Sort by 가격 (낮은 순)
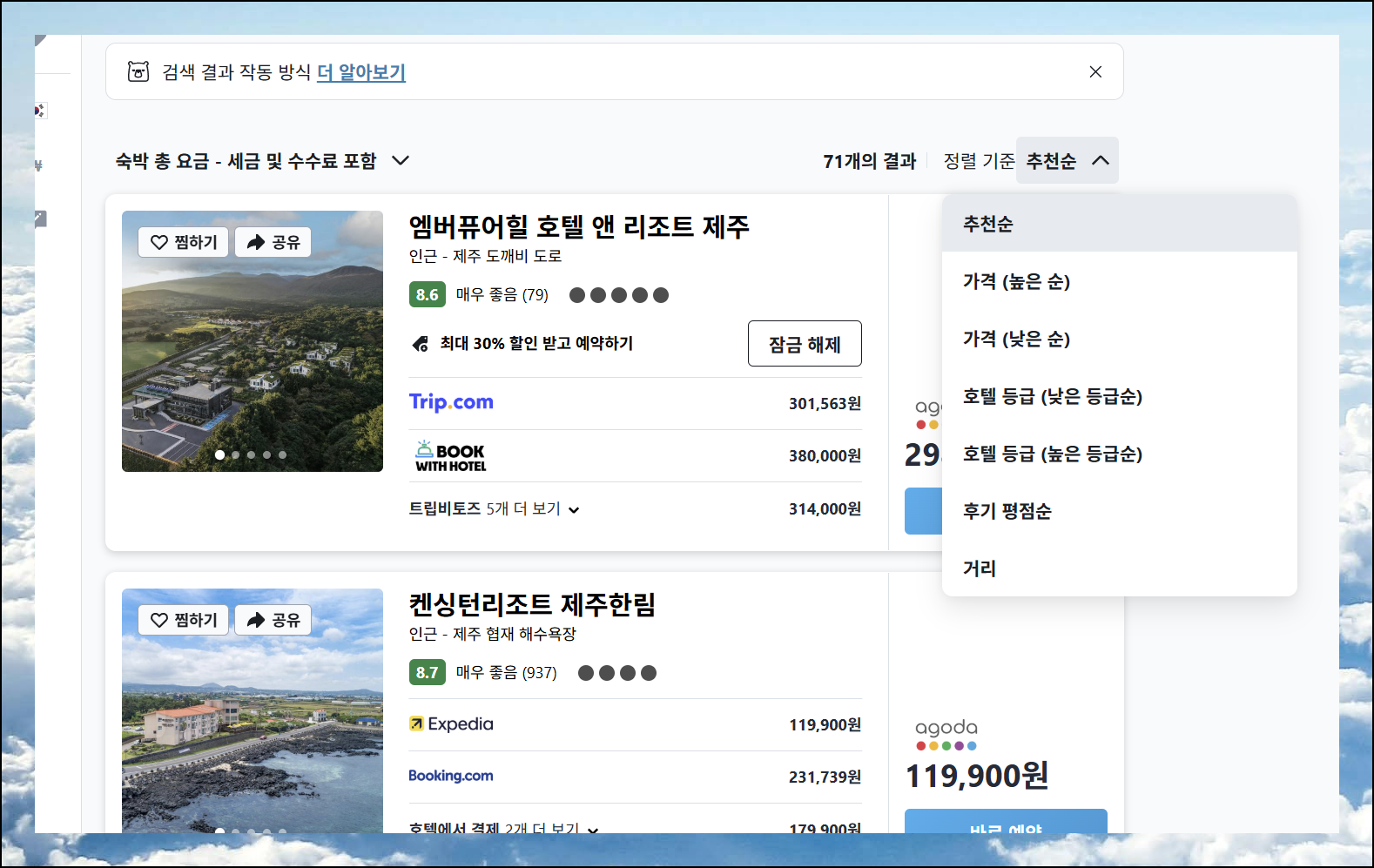The width and height of the screenshot is (1374, 868). [x=1120, y=339]
